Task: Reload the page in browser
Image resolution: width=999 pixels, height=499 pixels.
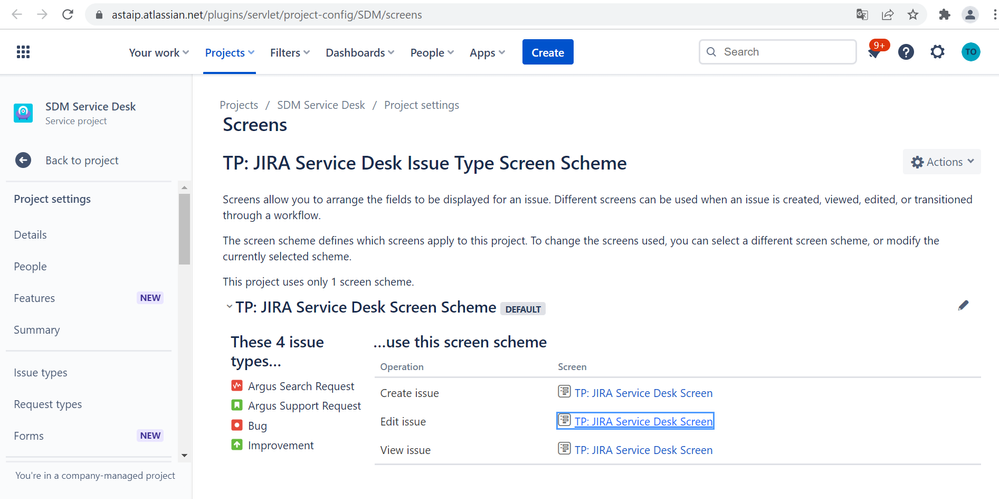Action: [x=68, y=14]
